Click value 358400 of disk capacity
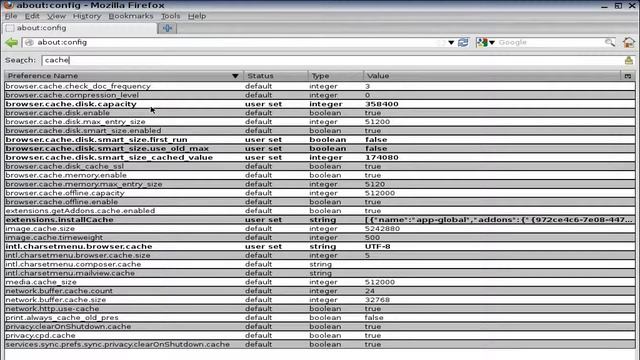 tap(382, 104)
